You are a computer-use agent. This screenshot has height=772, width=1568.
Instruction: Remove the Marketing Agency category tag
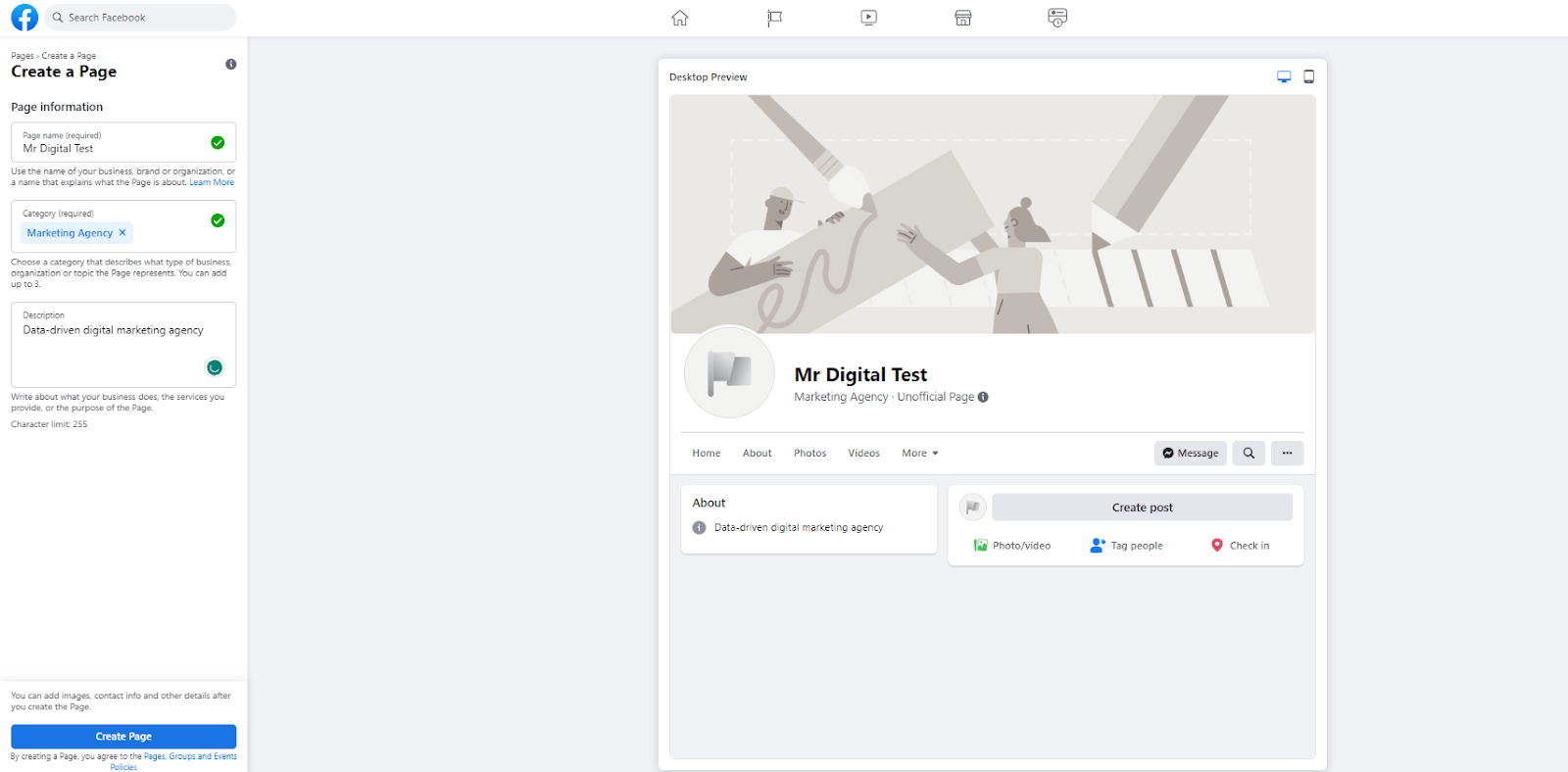[122, 233]
